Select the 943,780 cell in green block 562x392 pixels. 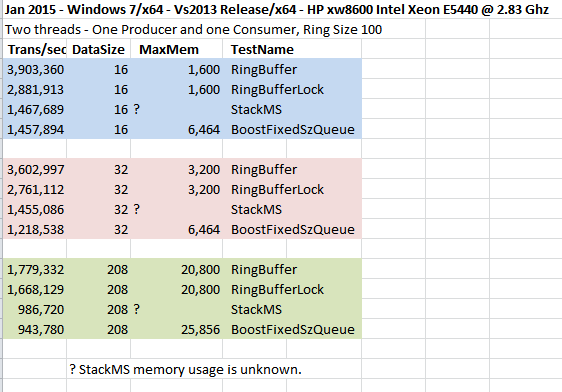point(35,329)
